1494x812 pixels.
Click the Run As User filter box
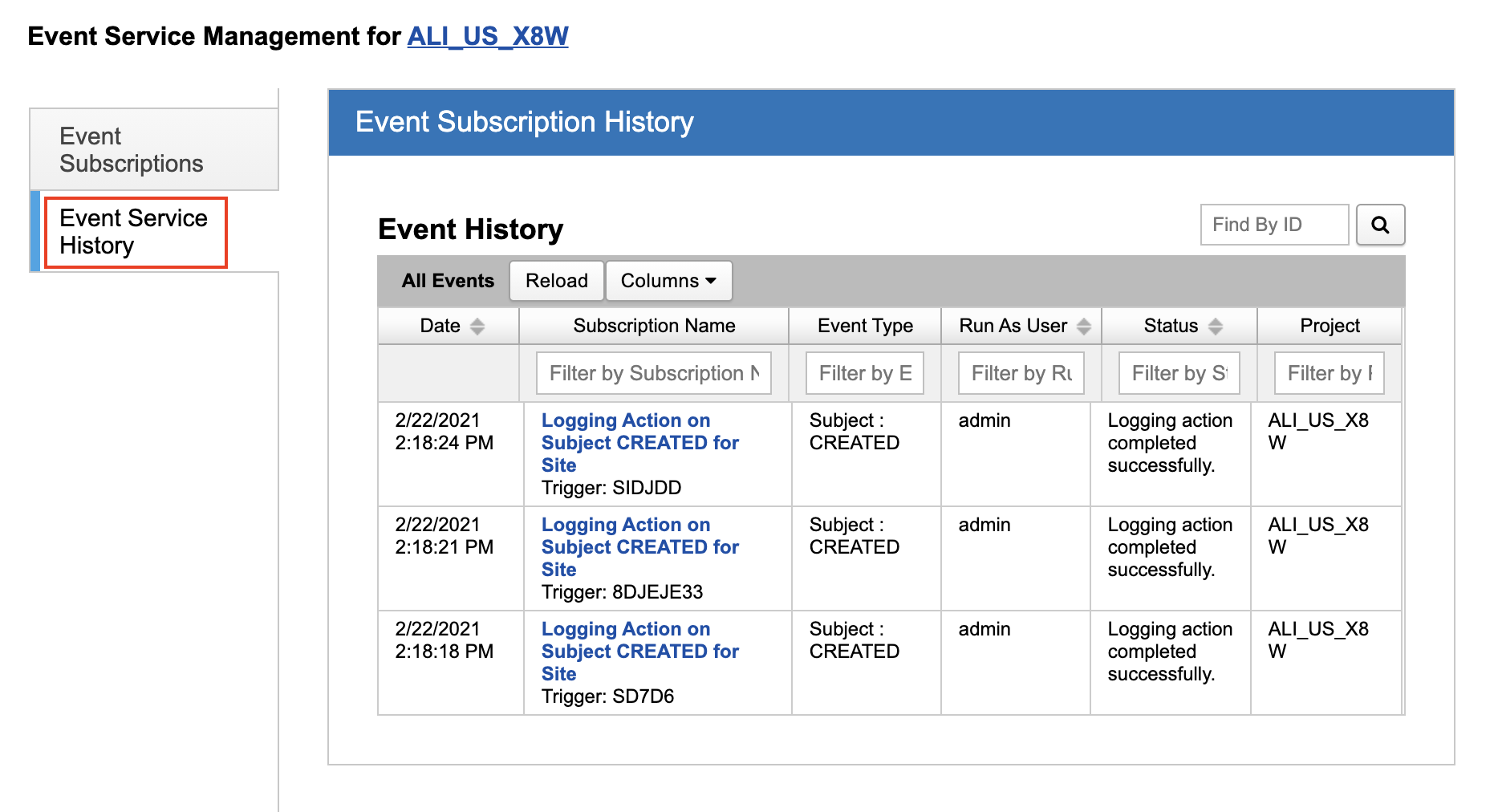pos(1021,373)
